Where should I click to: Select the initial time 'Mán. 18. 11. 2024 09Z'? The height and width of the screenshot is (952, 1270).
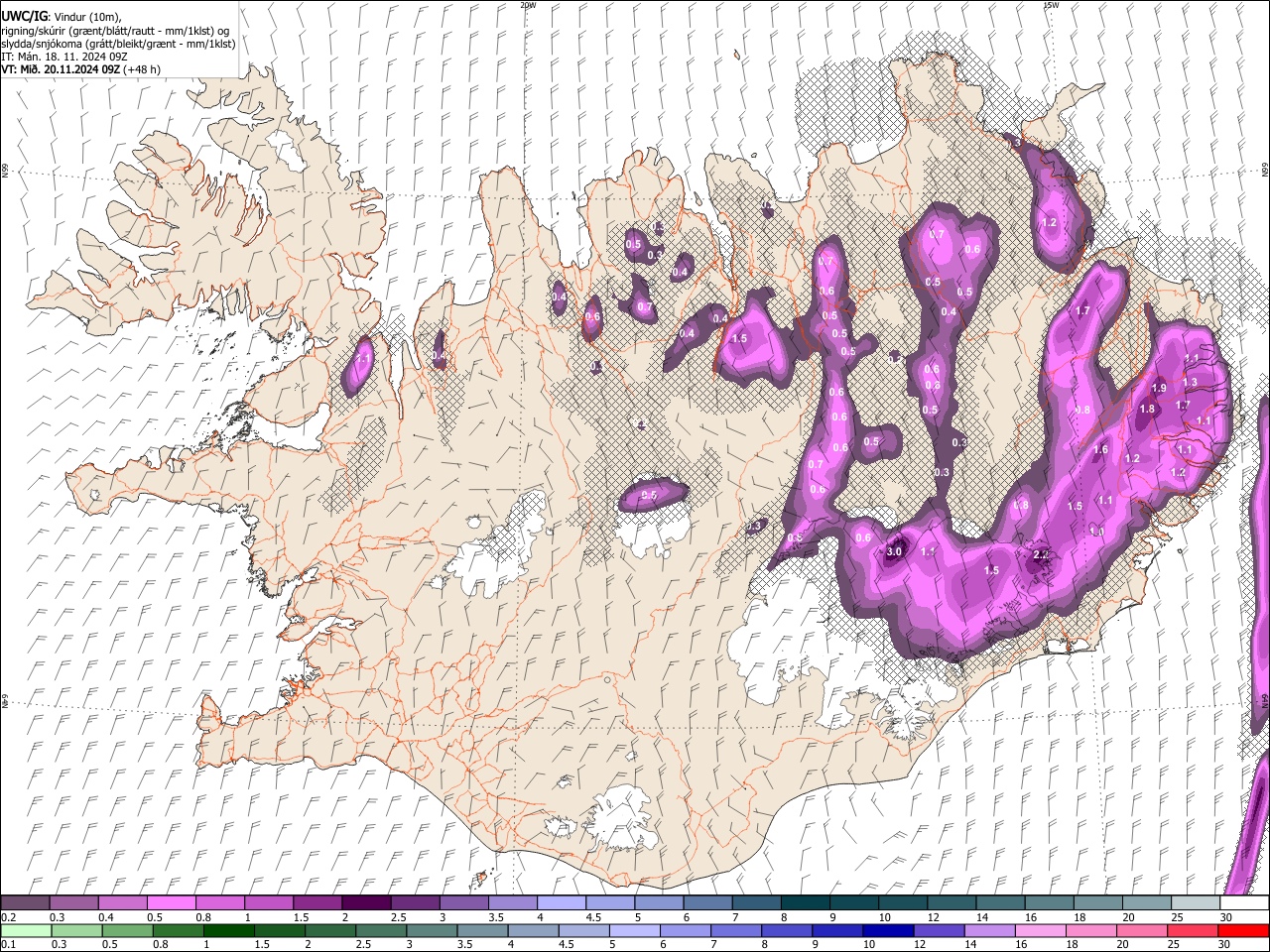click(72, 57)
